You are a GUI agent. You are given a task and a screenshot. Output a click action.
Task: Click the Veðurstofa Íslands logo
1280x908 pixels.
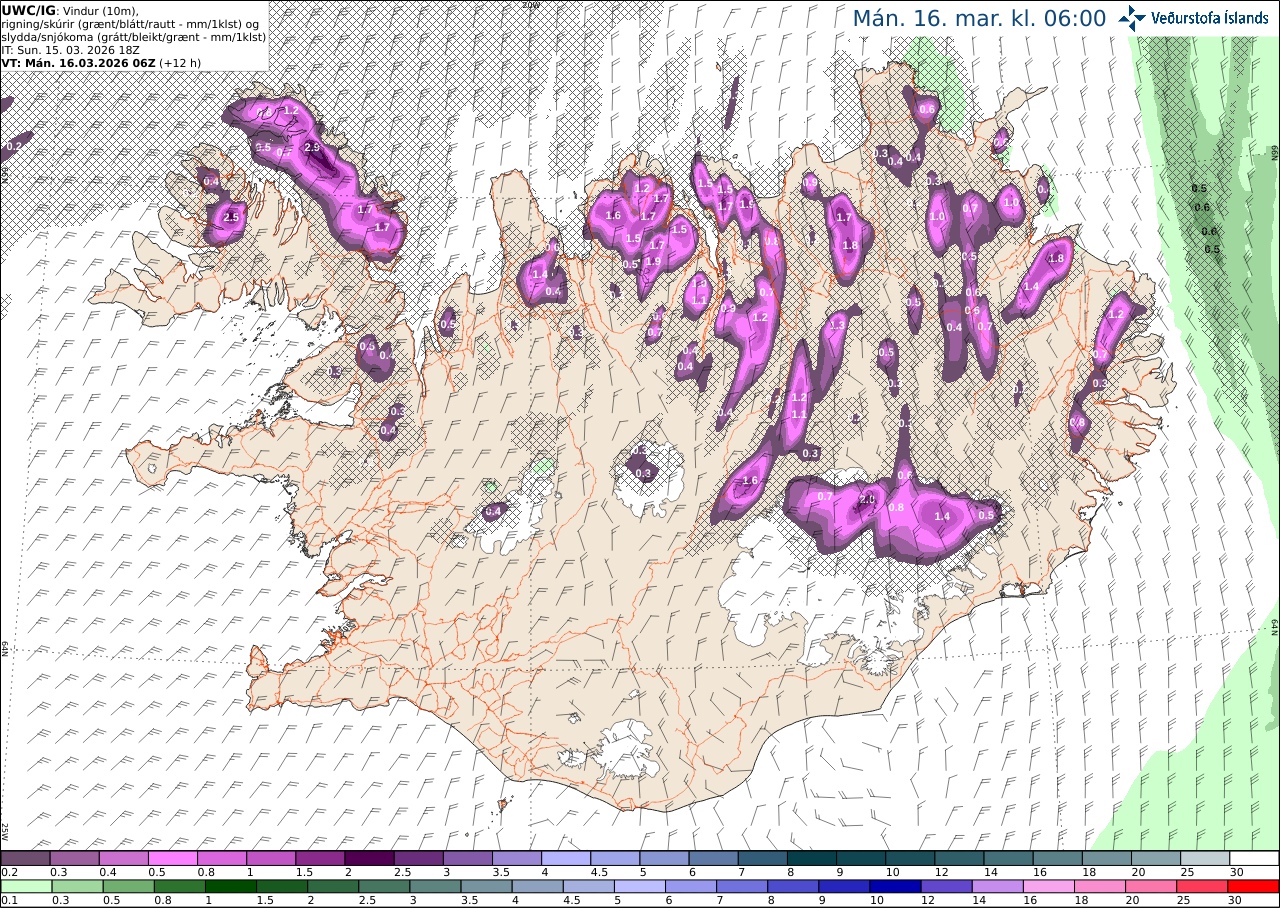pos(1193,17)
